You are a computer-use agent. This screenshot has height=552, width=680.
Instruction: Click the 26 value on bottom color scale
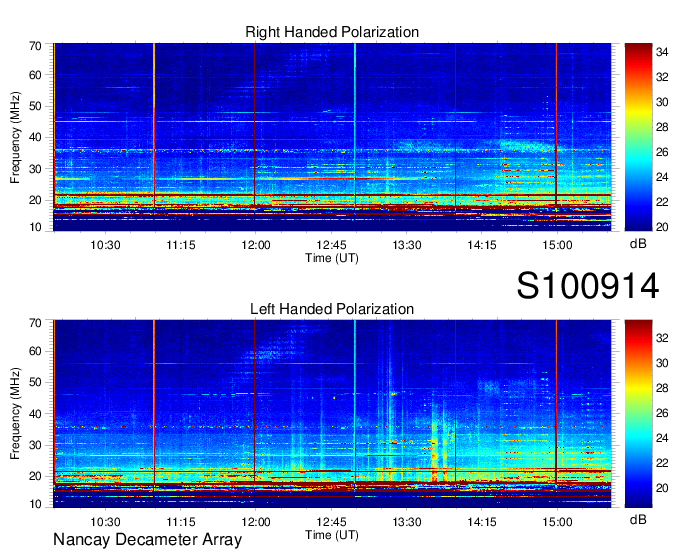pyautogui.click(x=662, y=413)
